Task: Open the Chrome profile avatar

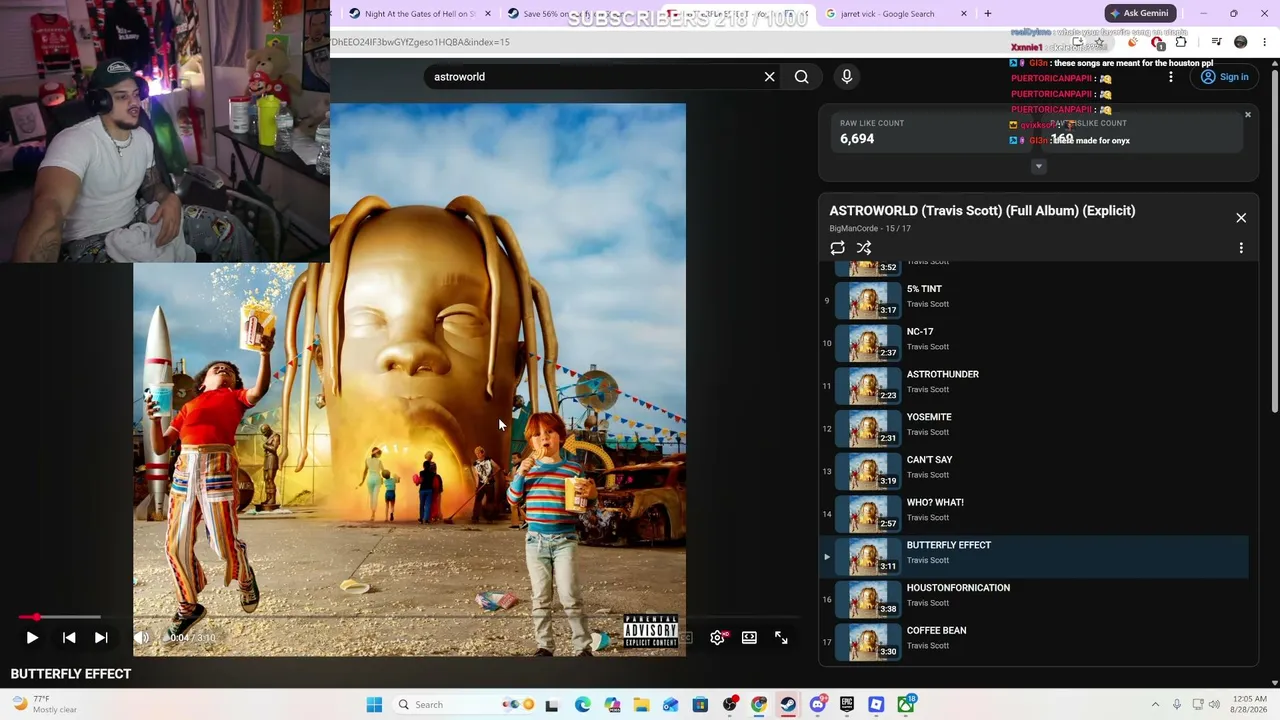Action: [1241, 42]
